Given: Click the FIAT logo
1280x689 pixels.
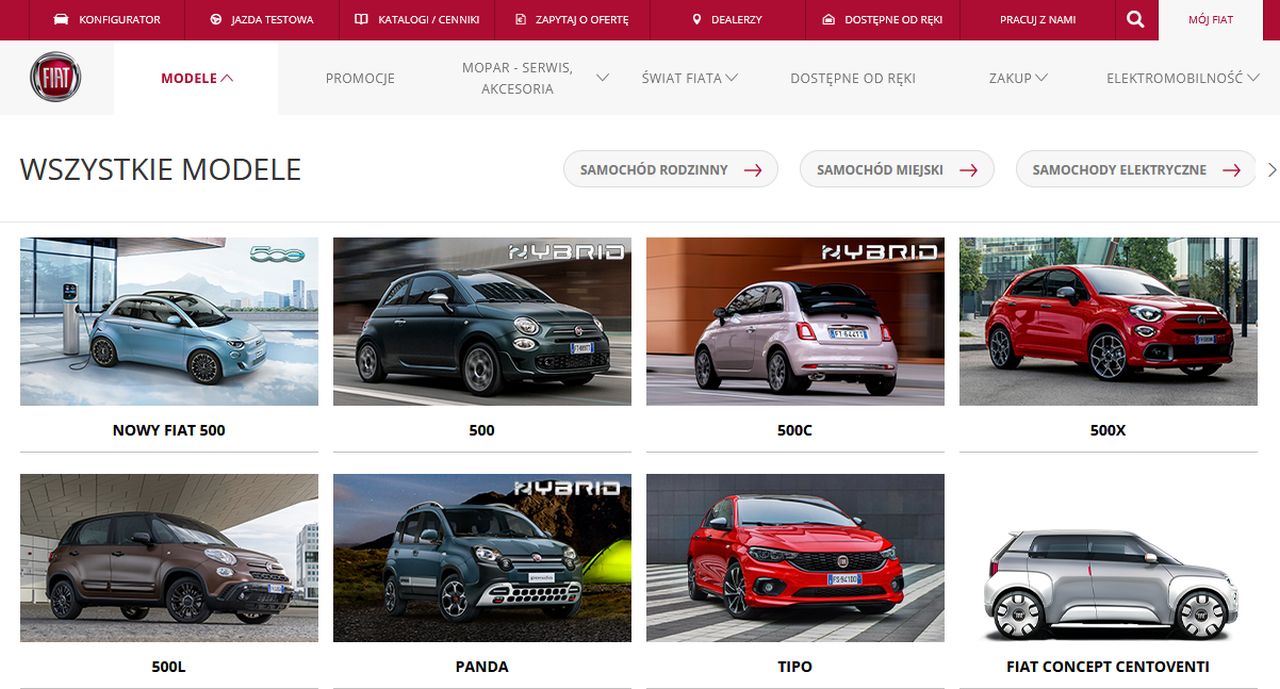Looking at the screenshot, I should pos(56,77).
